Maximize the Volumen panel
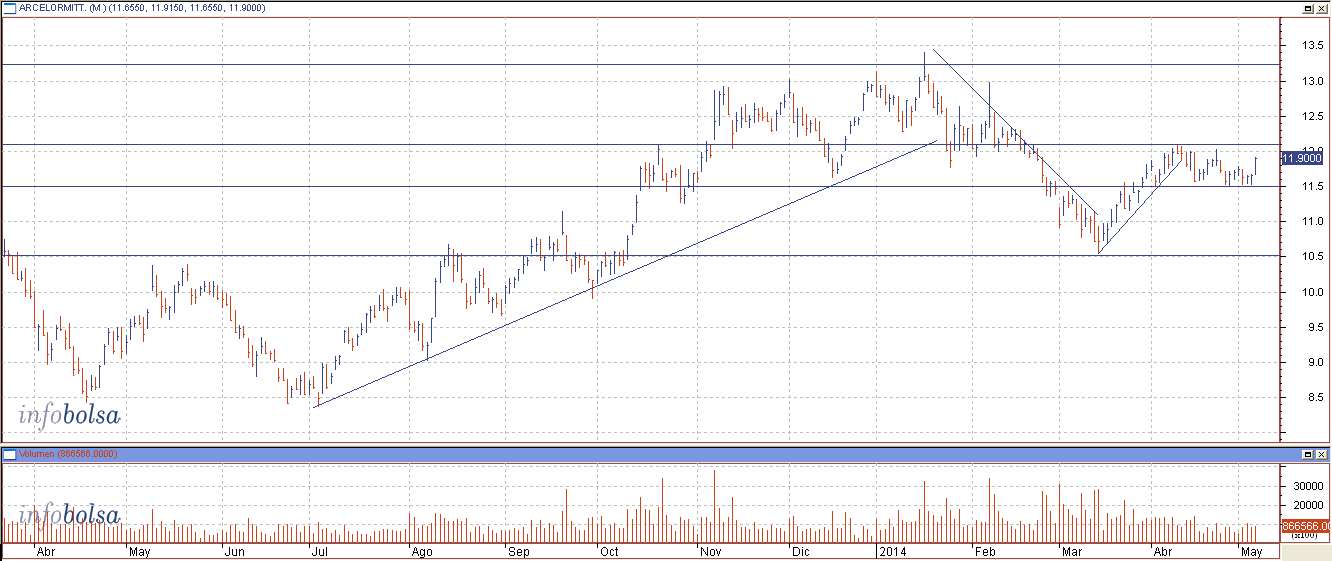1332x561 pixels. [x=1307, y=454]
